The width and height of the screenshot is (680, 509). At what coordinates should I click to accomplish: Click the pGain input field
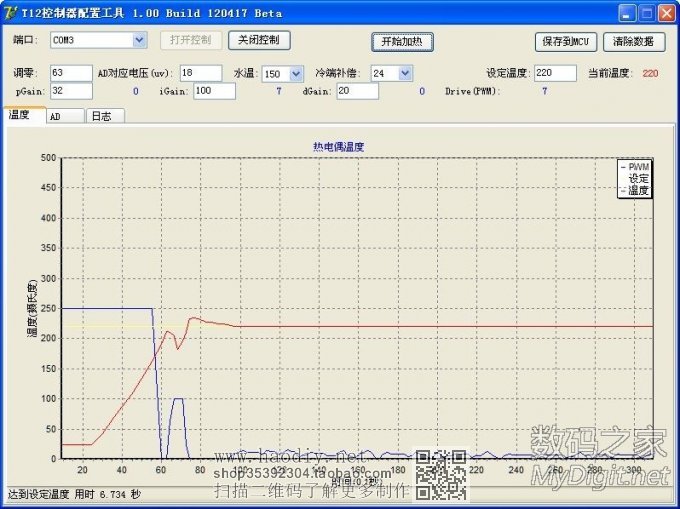pyautogui.click(x=70, y=91)
